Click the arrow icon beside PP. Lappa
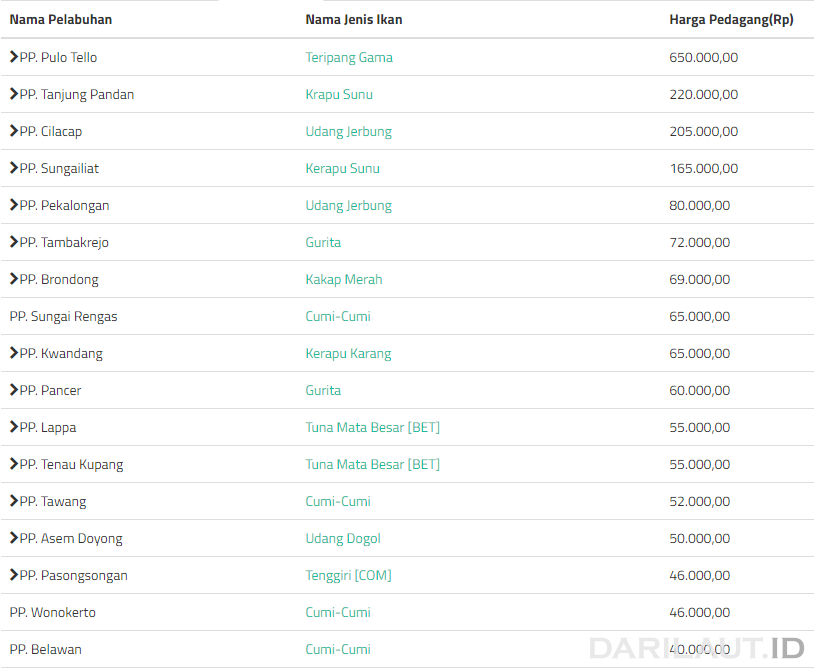Image resolution: width=814 pixels, height=668 pixels. (x=14, y=426)
